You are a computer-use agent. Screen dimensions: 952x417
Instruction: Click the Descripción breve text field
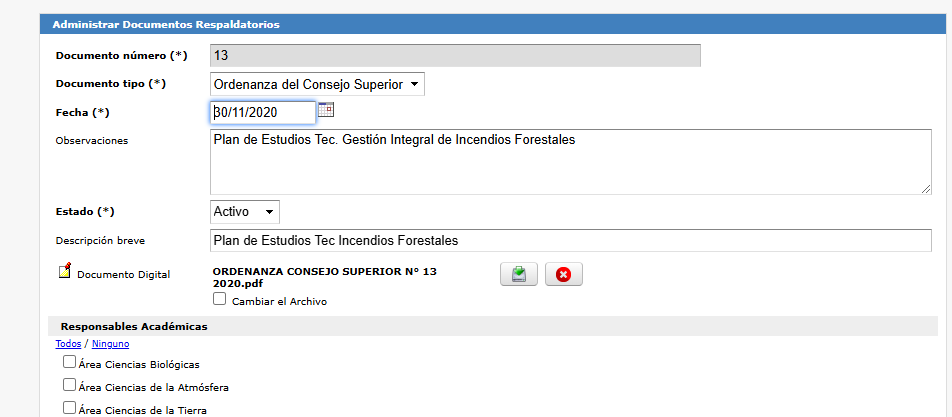[x=570, y=241]
